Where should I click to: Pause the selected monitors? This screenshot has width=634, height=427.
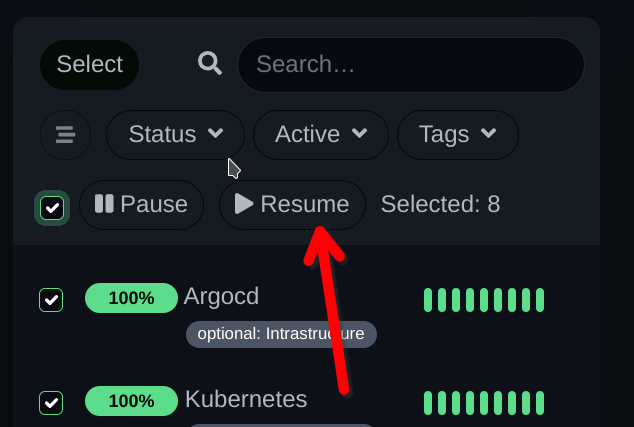142,205
